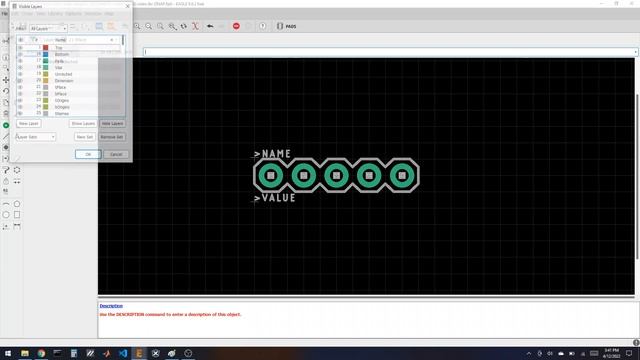Image resolution: width=640 pixels, height=360 pixels.
Task: Toggle visibility eye of the Top layer
Action: click(20, 48)
